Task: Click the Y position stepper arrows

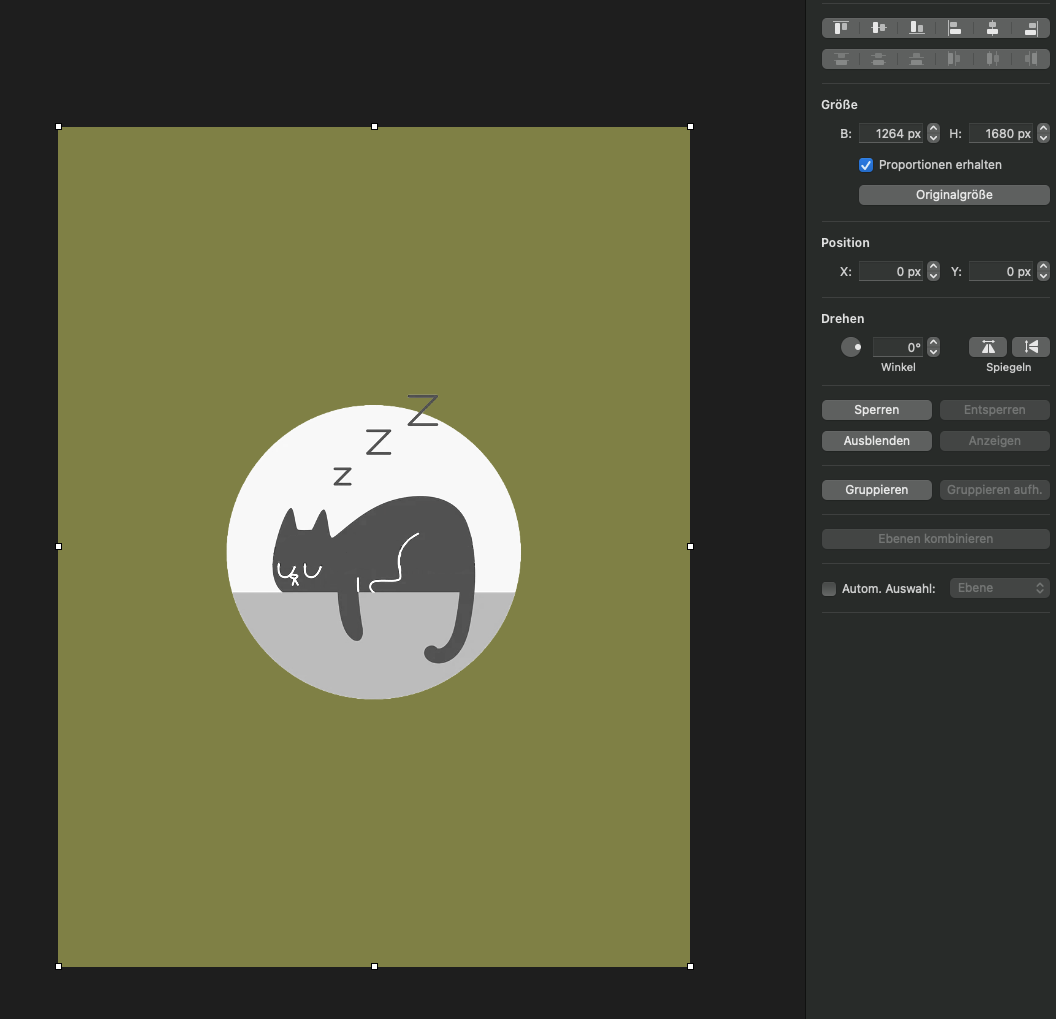Action: 1044,271
